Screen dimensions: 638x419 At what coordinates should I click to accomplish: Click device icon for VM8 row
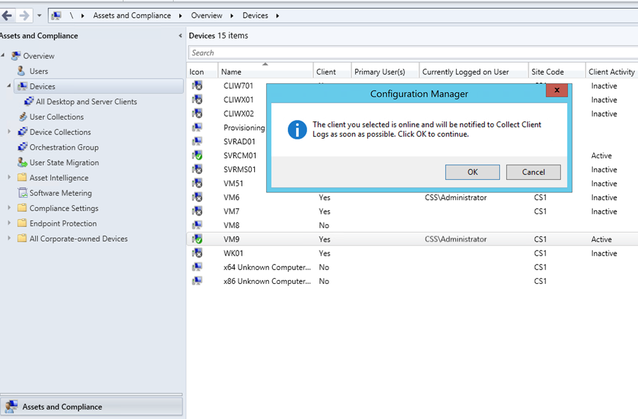point(197,225)
